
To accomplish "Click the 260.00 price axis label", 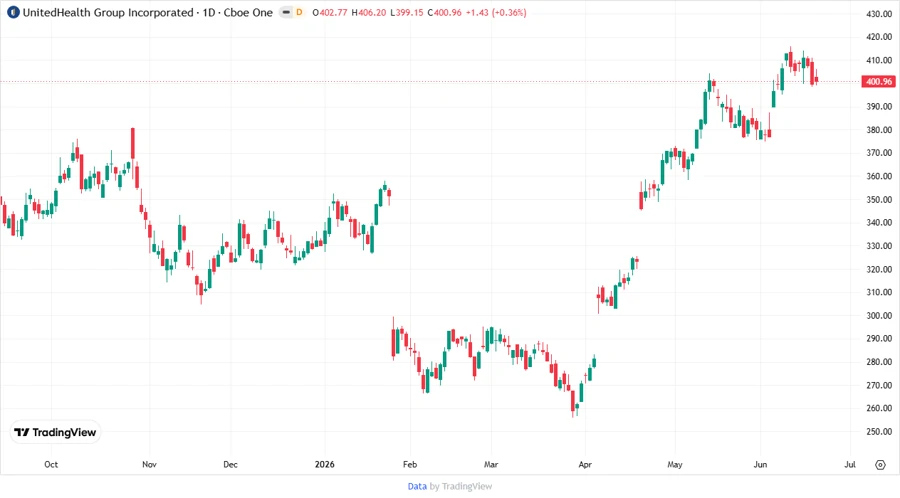I will (879, 408).
